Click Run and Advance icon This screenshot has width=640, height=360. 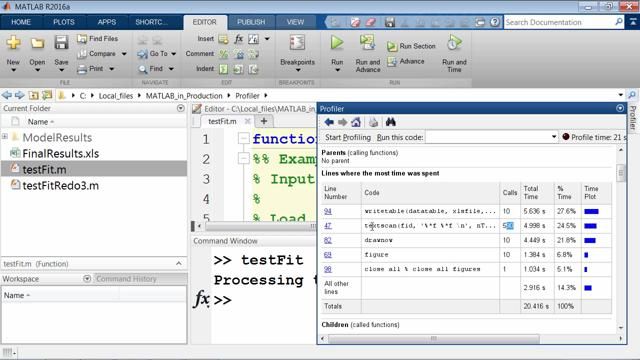click(367, 43)
